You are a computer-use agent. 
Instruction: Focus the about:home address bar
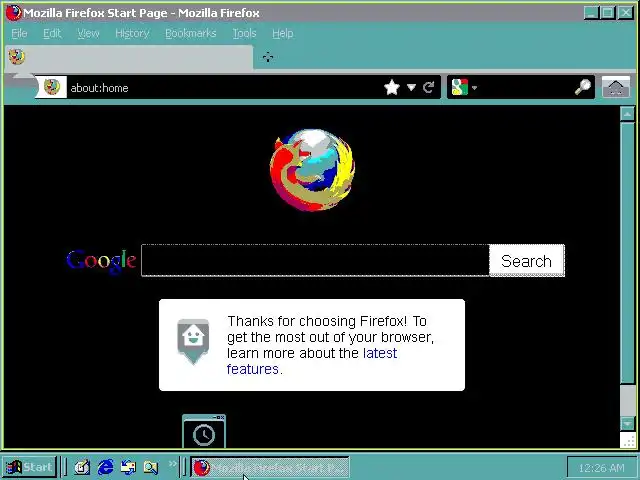click(x=224, y=87)
